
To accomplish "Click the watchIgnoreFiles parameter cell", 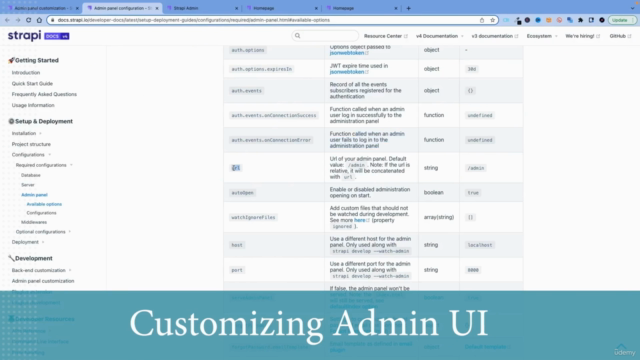I will tap(253, 218).
